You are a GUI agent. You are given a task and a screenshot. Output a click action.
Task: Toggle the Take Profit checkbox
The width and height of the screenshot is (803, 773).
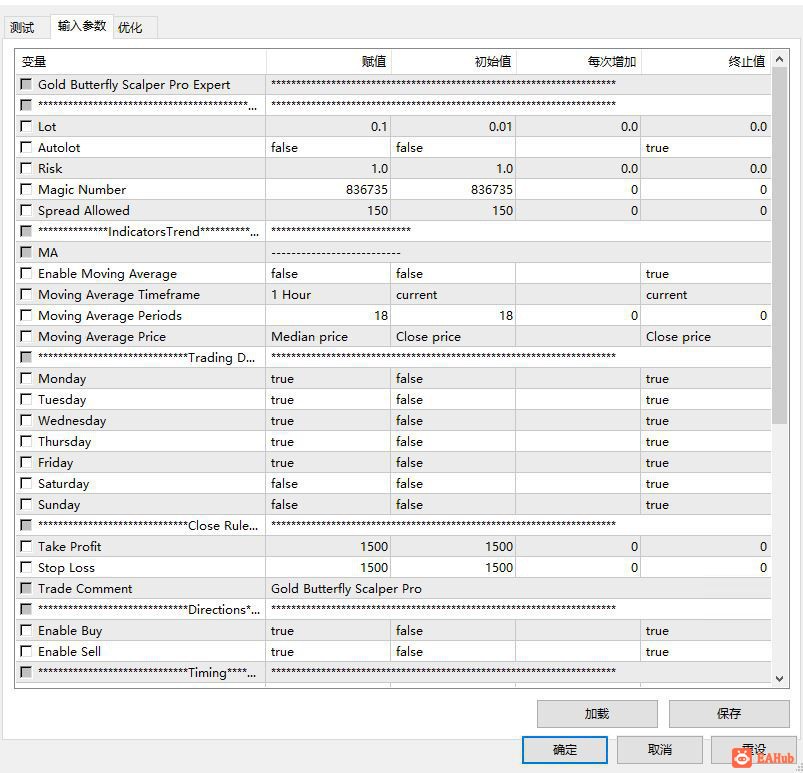(x=26, y=546)
